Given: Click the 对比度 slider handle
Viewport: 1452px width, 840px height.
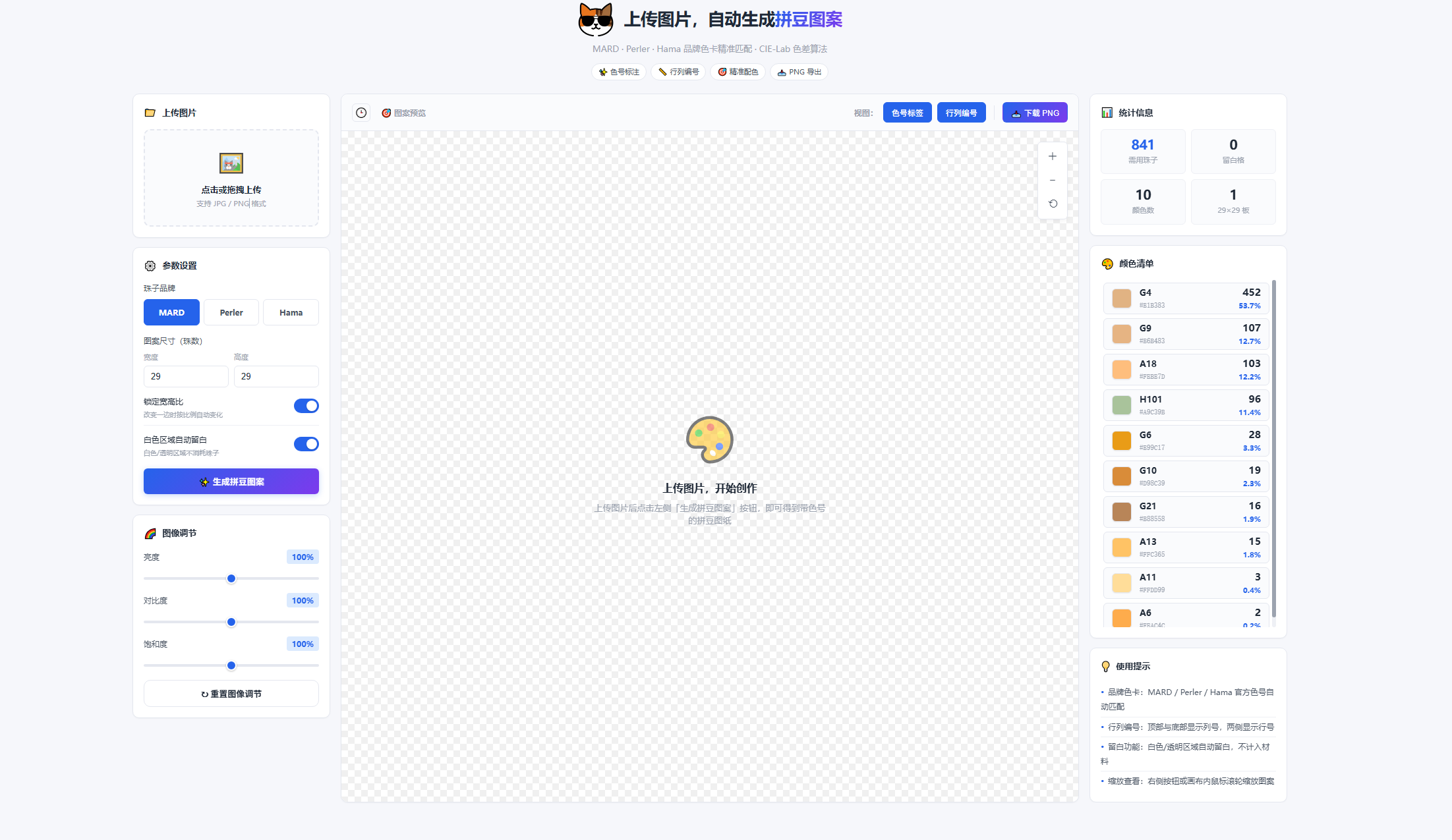Looking at the screenshot, I should pos(231,622).
